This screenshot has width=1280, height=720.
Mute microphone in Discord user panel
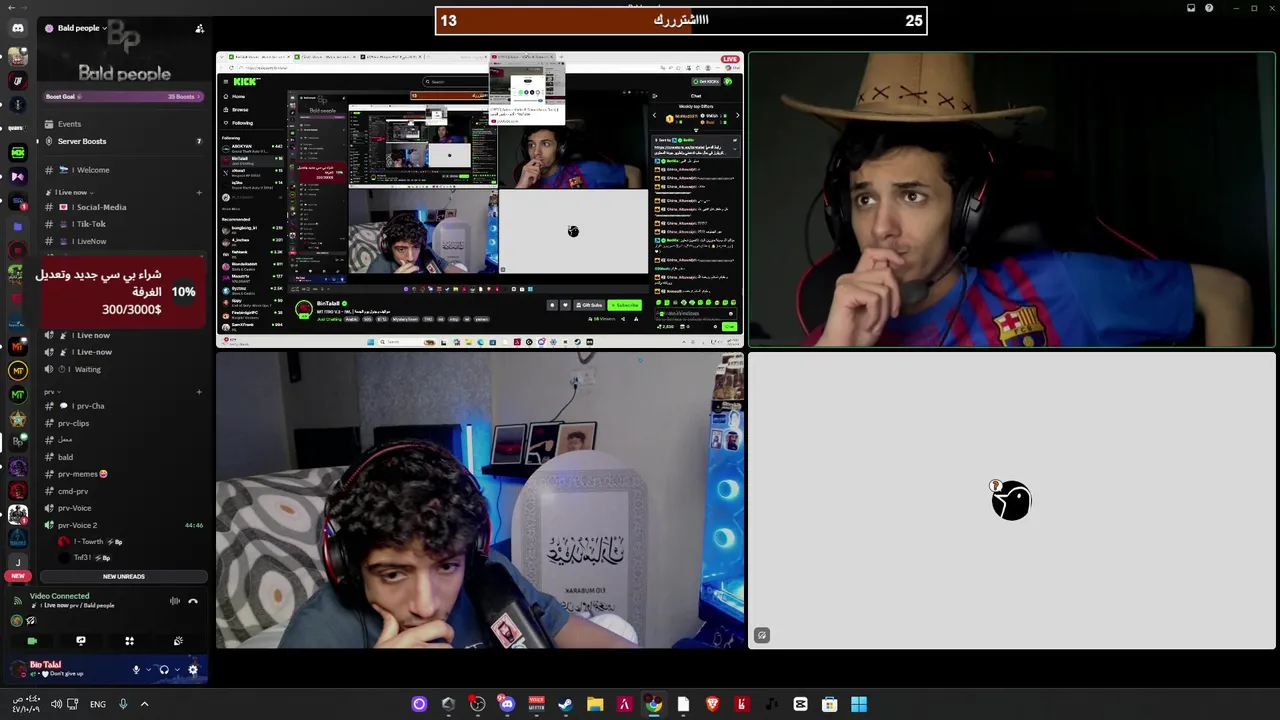click(136, 670)
